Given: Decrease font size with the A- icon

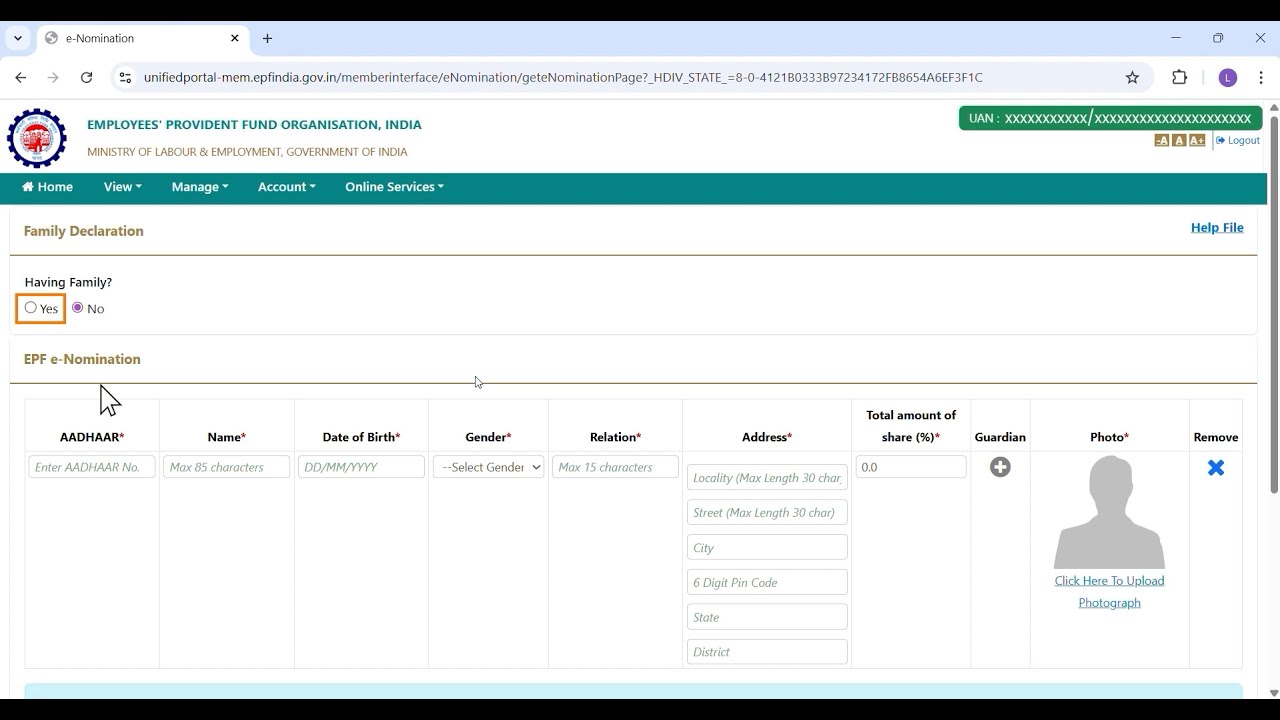Looking at the screenshot, I should click(1161, 141).
